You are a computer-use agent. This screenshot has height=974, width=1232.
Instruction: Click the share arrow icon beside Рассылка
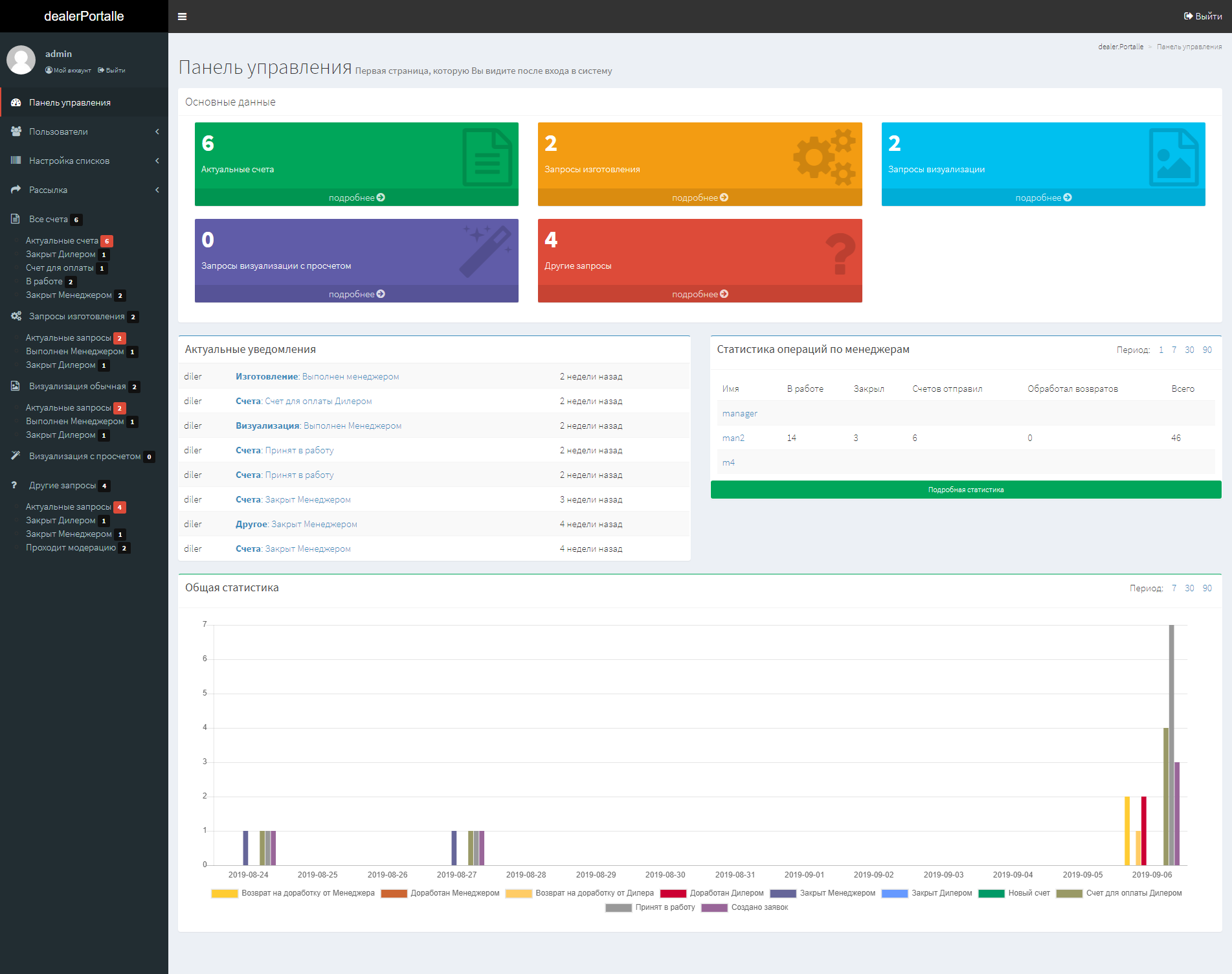[16, 190]
